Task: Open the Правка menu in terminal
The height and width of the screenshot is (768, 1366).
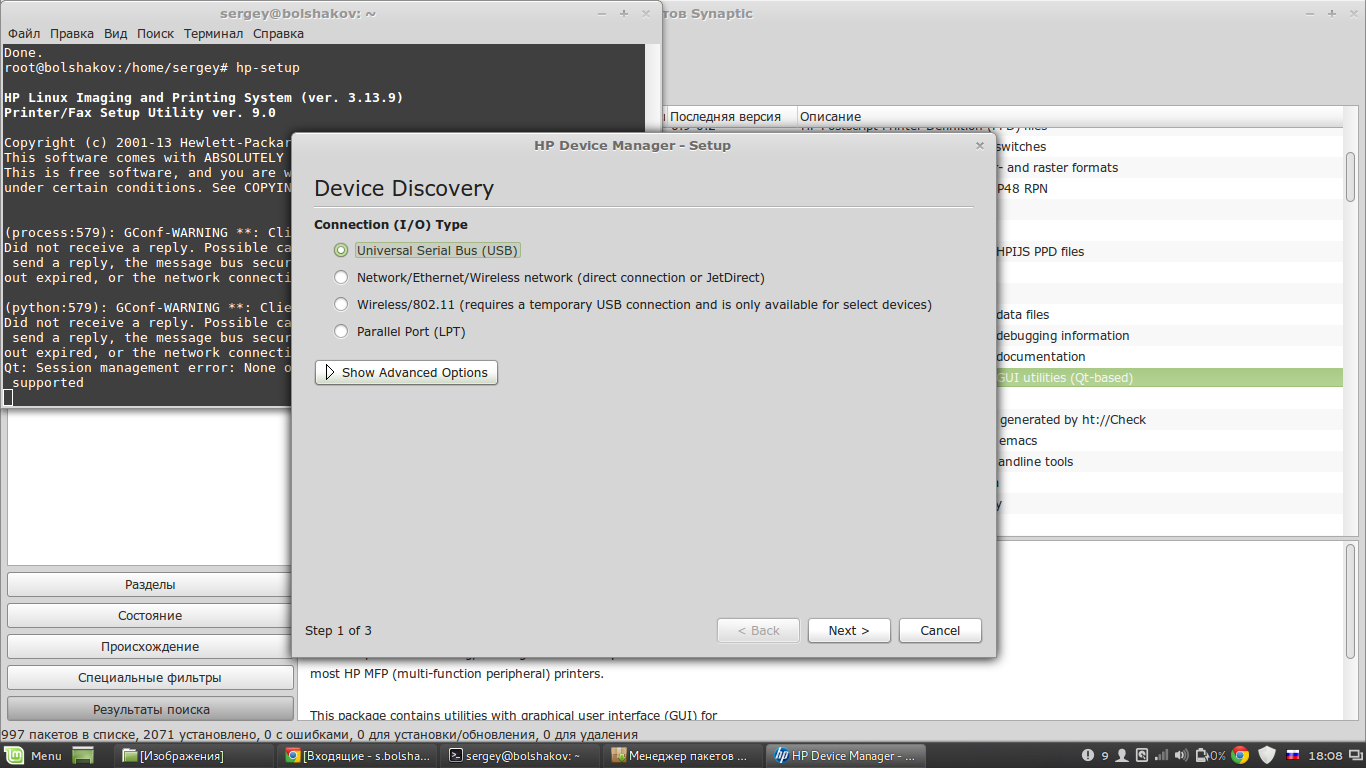Action: coord(72,33)
